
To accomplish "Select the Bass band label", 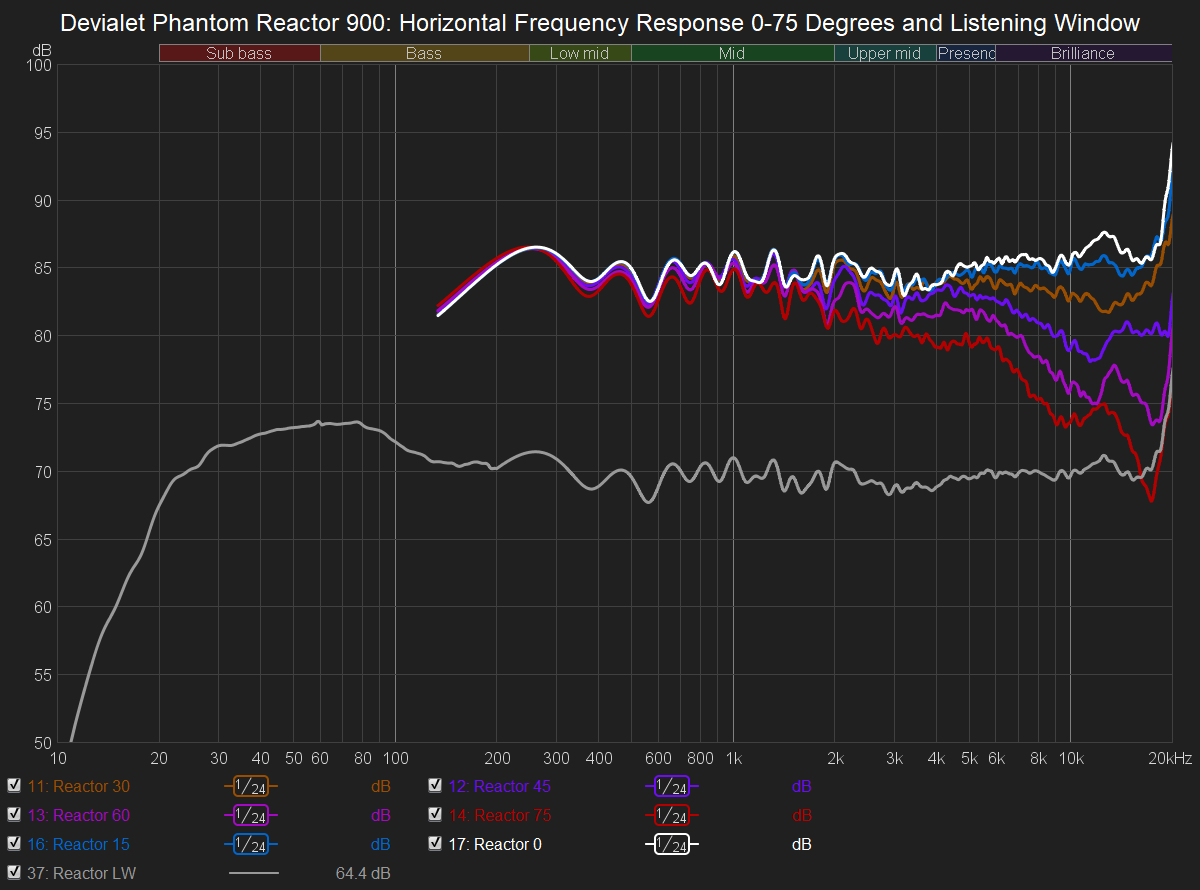I will click(424, 54).
